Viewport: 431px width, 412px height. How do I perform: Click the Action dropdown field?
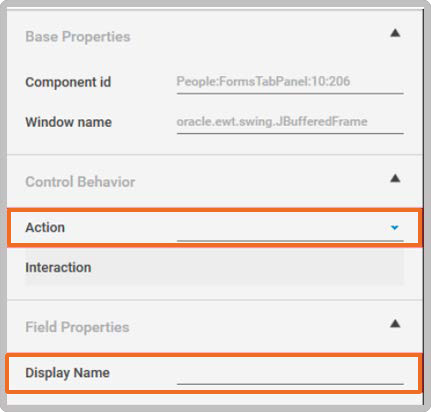(290, 228)
